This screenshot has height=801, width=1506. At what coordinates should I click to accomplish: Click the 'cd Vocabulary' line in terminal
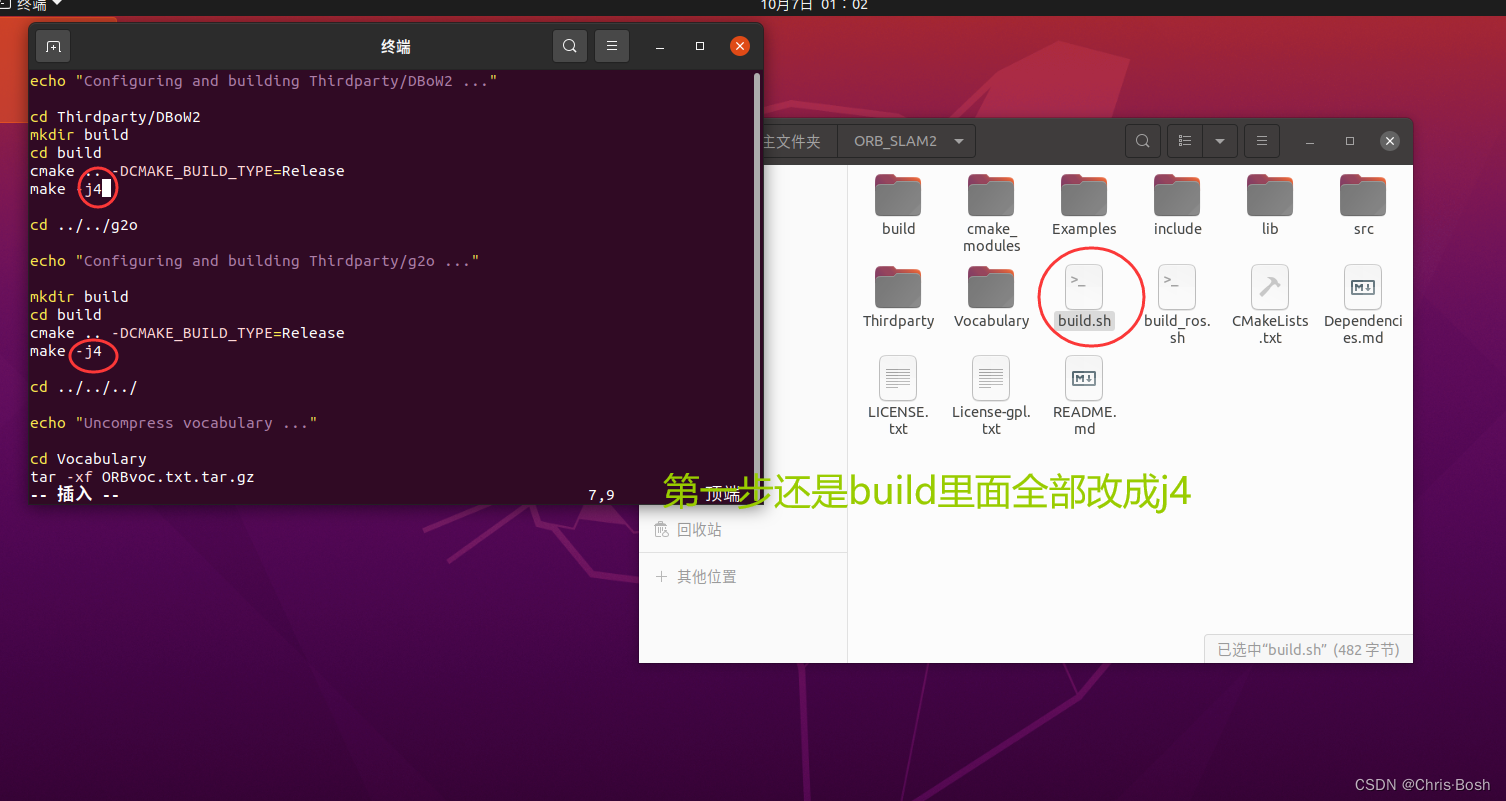click(88, 459)
